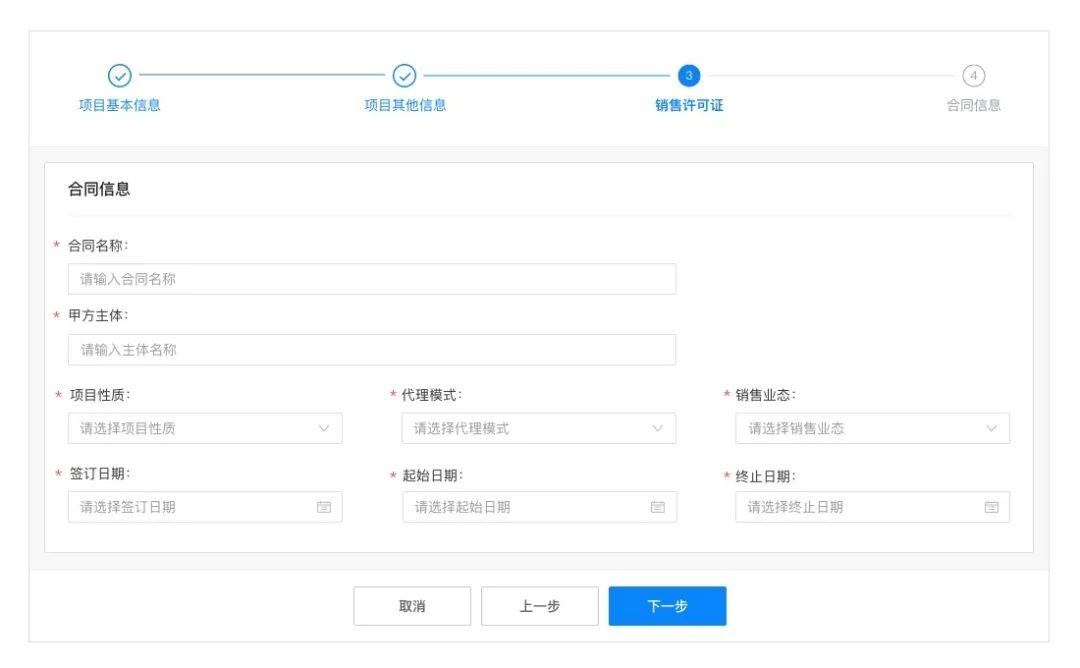Click the step 4 合同信息 circle icon

click(x=973, y=76)
